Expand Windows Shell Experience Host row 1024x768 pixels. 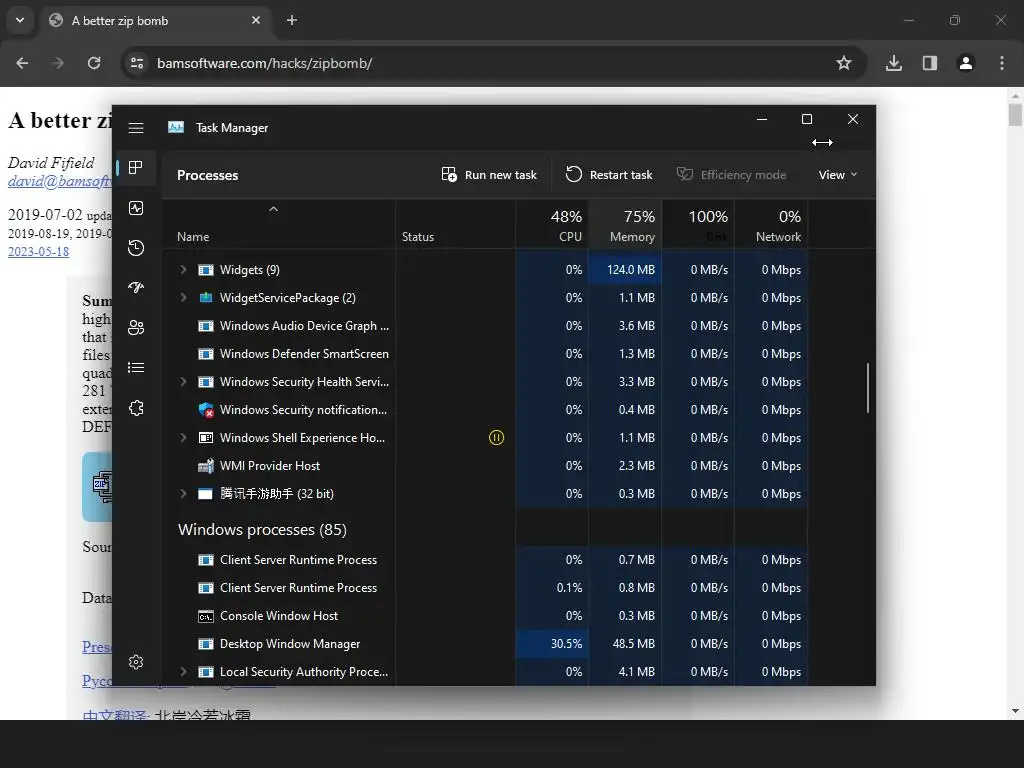point(184,438)
